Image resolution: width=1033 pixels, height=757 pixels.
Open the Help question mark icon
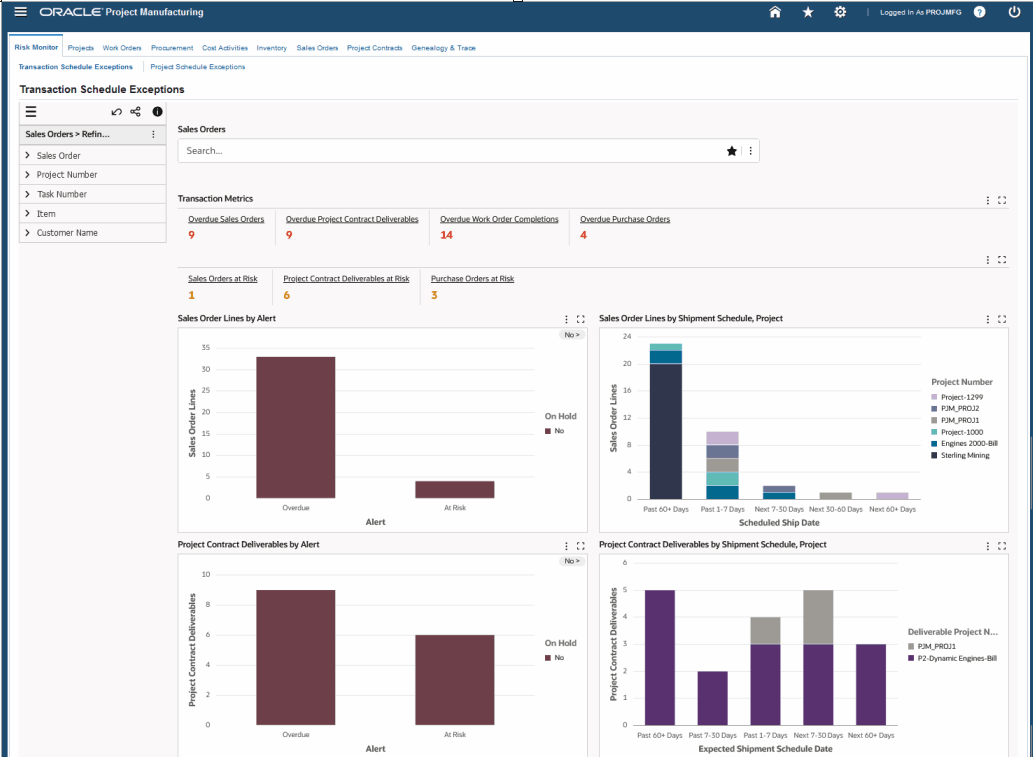point(980,12)
